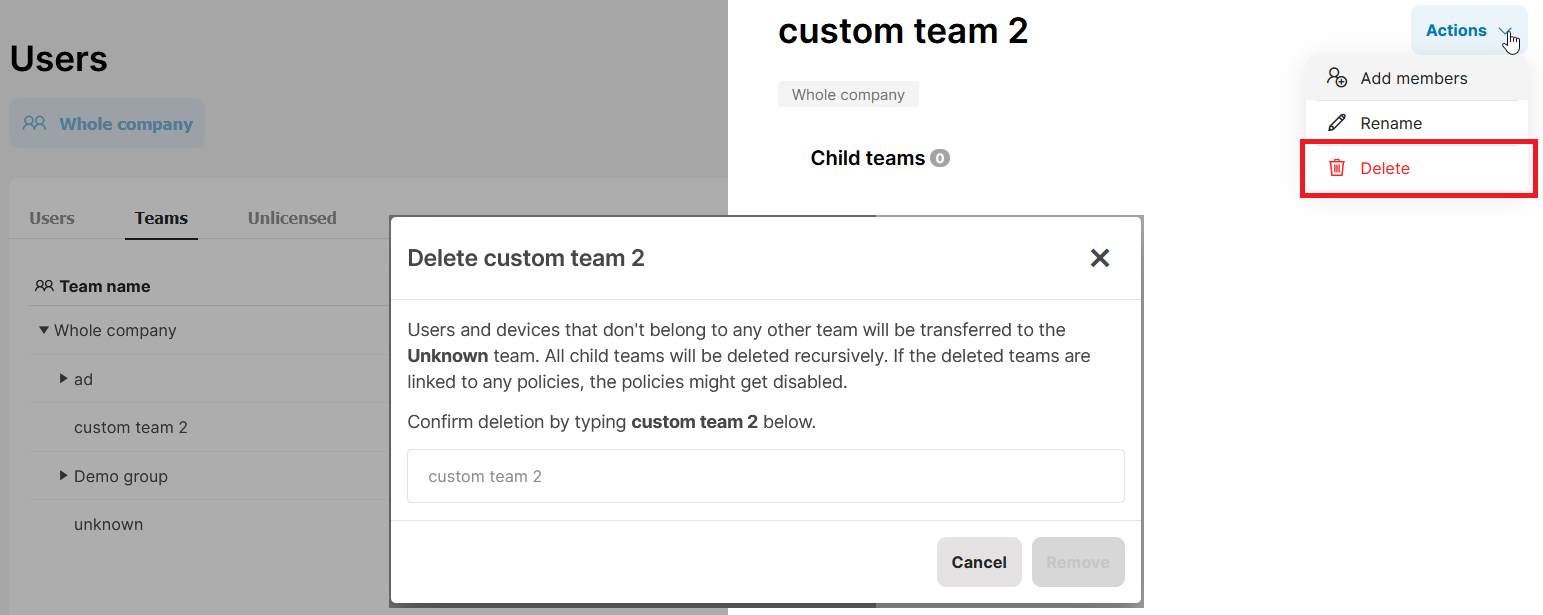Focus the team name confirmation field
This screenshot has height=615, width=1543.
766,476
